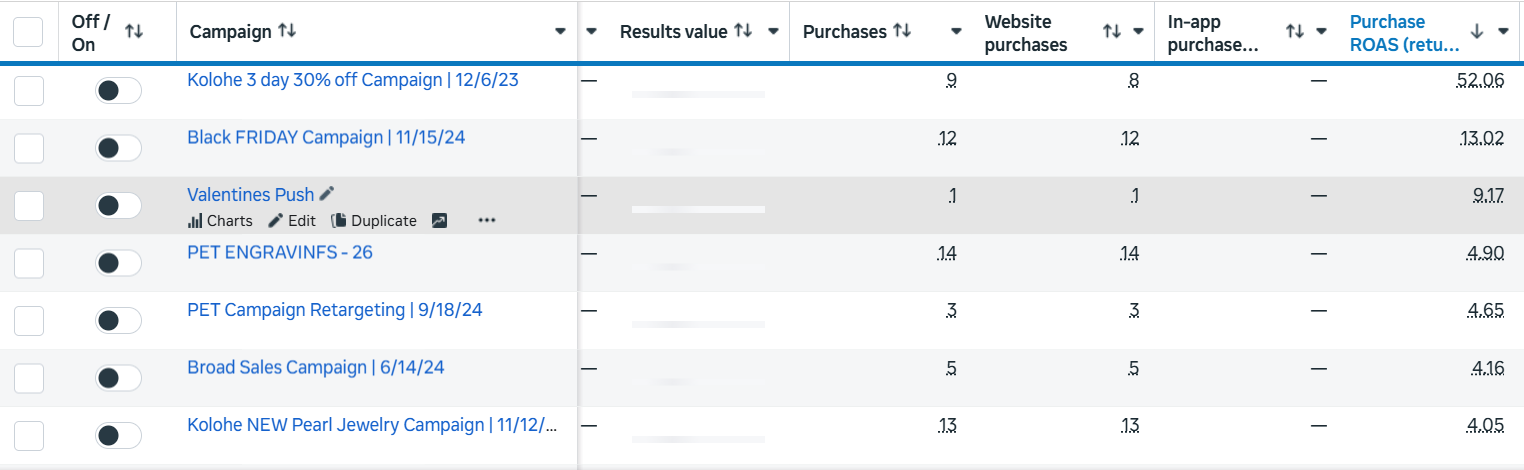Open the Purchase ROAS column dropdown
This screenshot has height=470, width=1524.
point(1503,32)
